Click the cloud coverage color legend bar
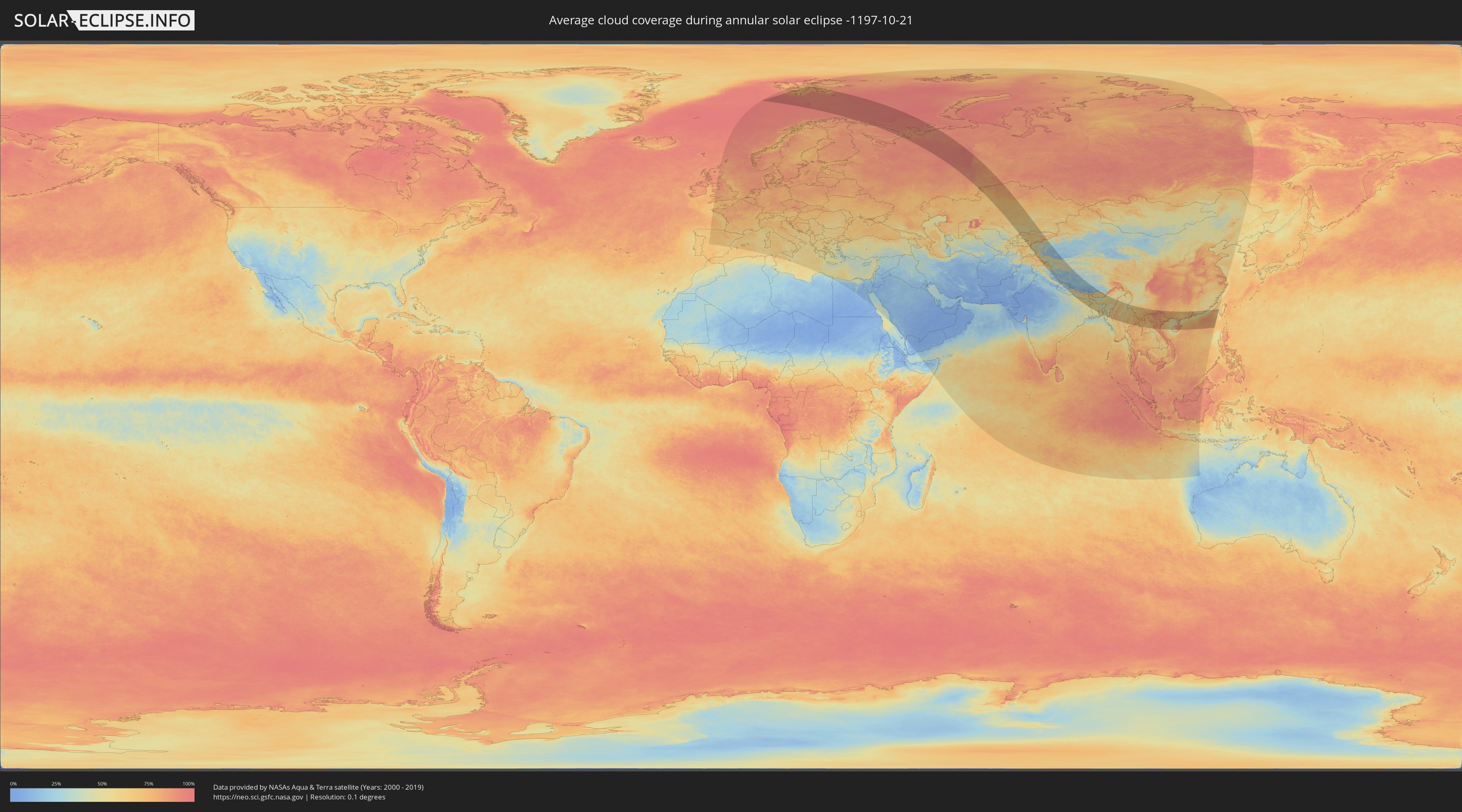The image size is (1462, 812). (102, 795)
